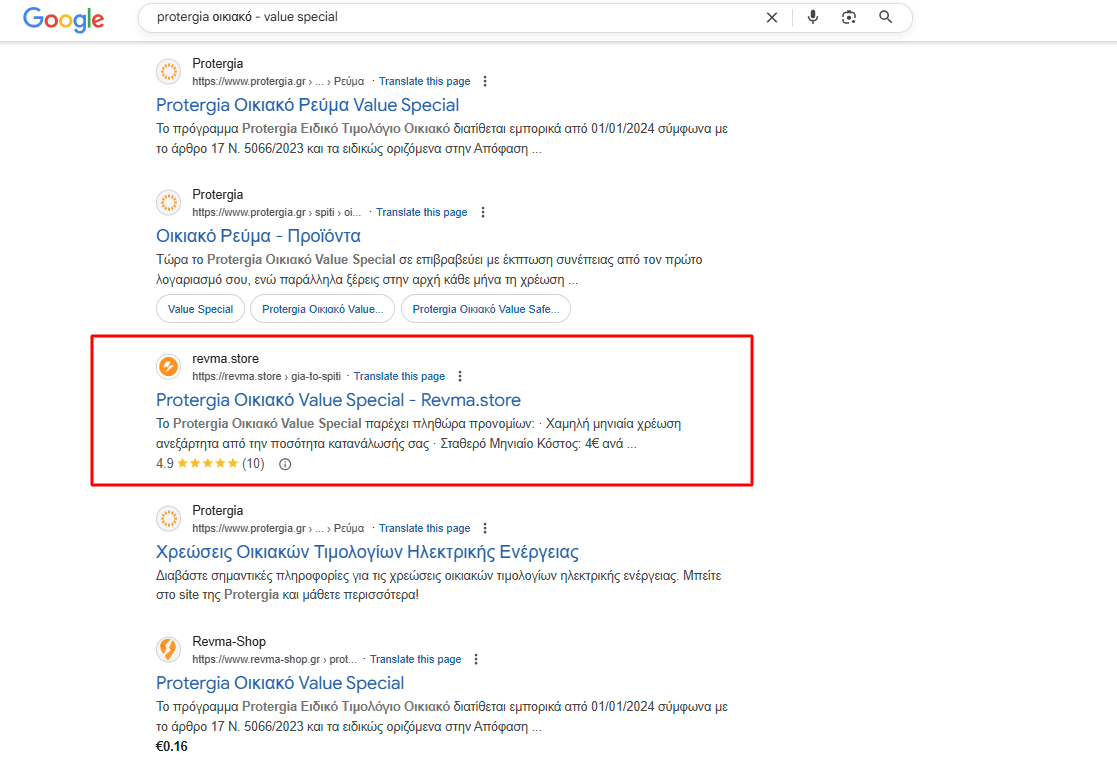Screen dimensions: 1117x761
Task: Click the magnifying glass search button
Action: [x=885, y=17]
